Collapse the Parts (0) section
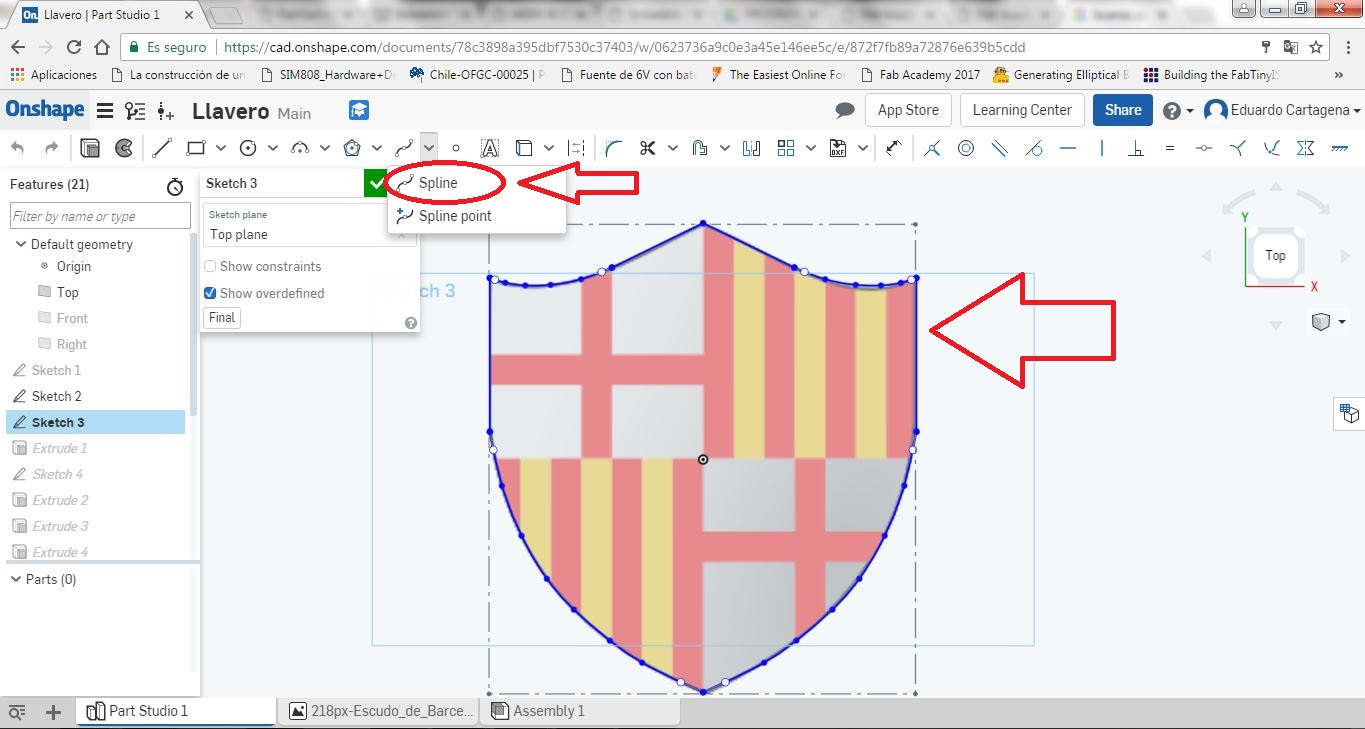Screen dimensions: 1365x729 15,579
